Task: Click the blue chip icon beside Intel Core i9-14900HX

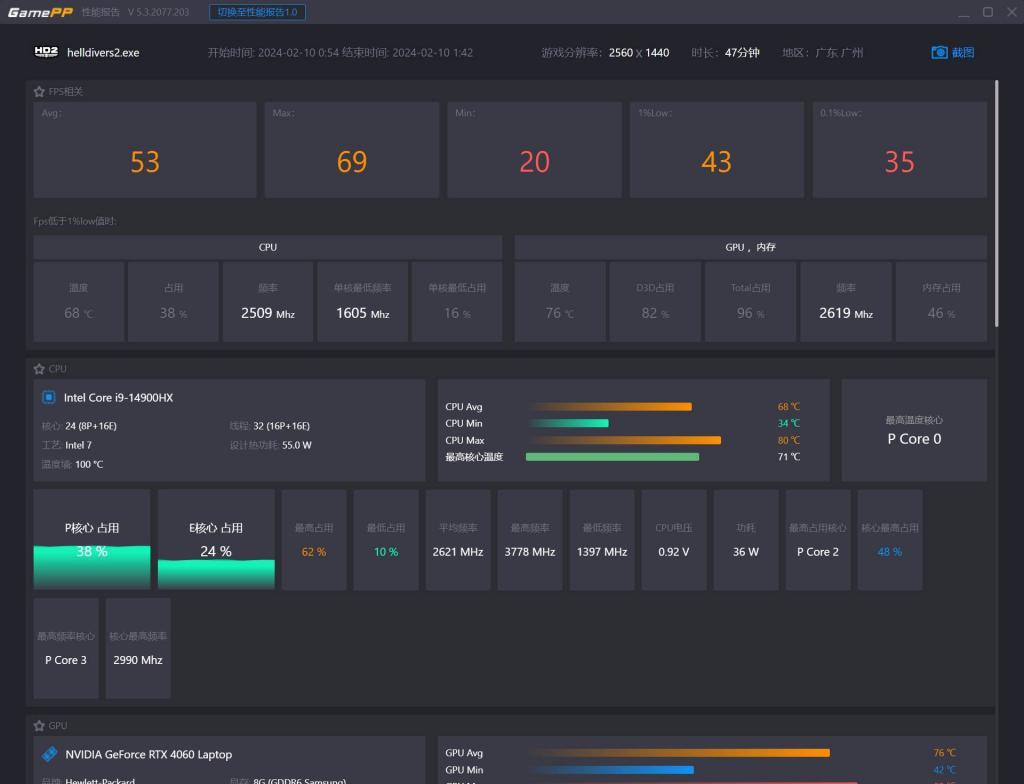Action: [x=48, y=398]
